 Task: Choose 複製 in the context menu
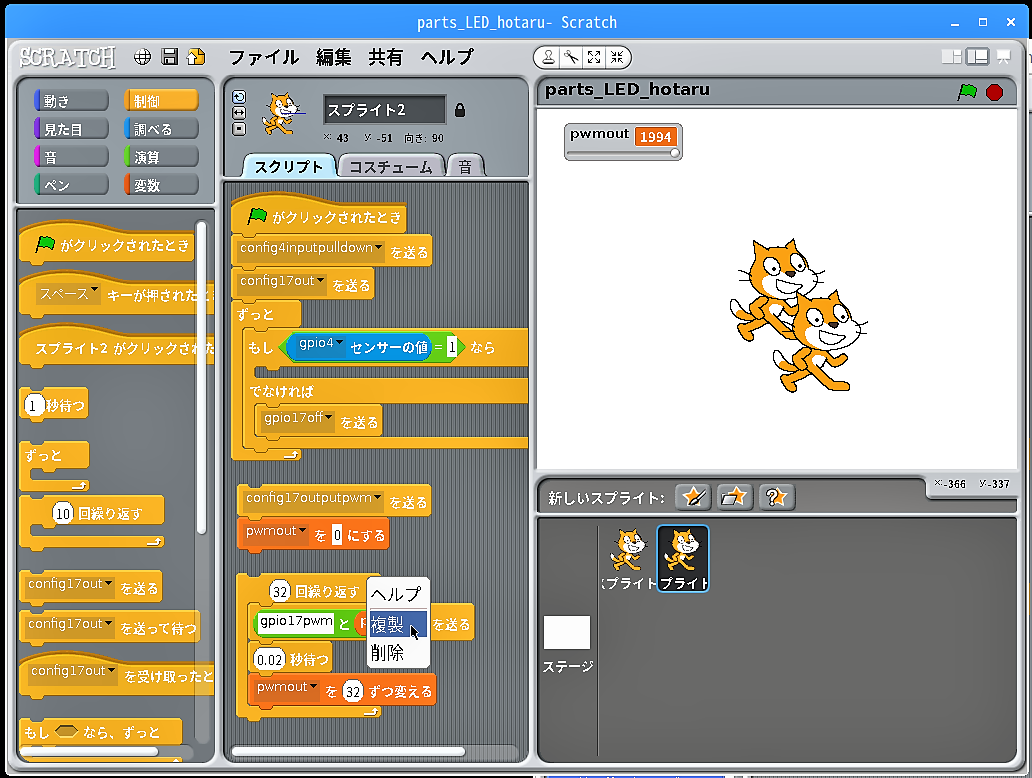397,624
